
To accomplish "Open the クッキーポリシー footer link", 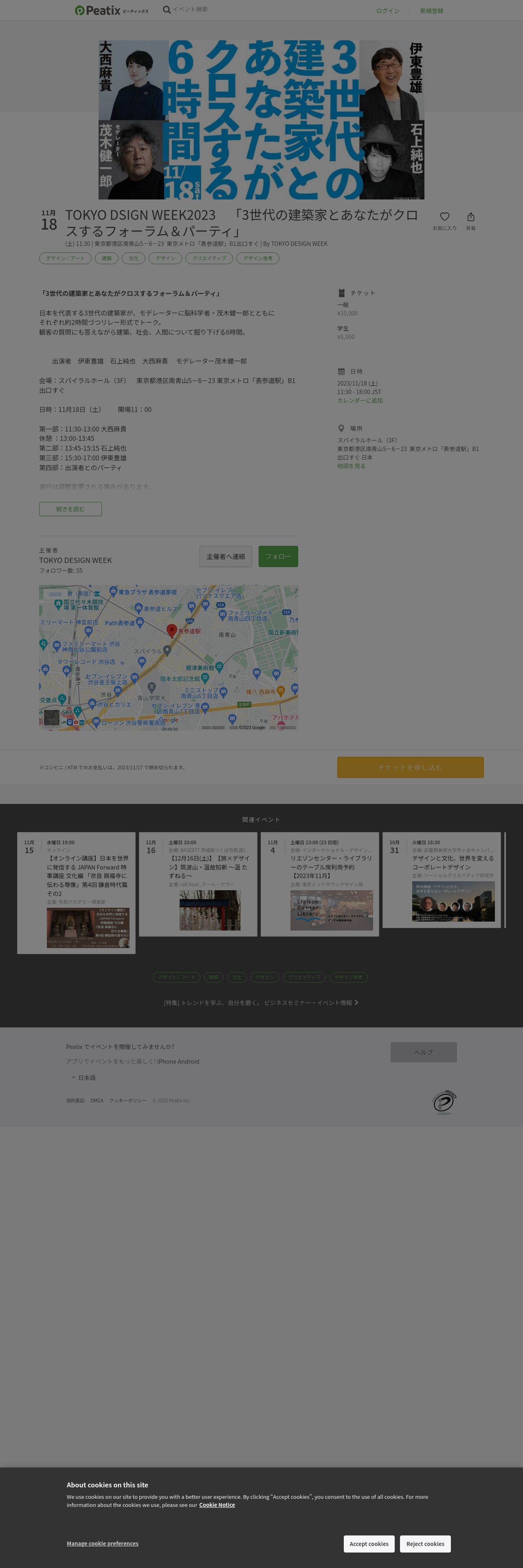I will pos(127,1101).
